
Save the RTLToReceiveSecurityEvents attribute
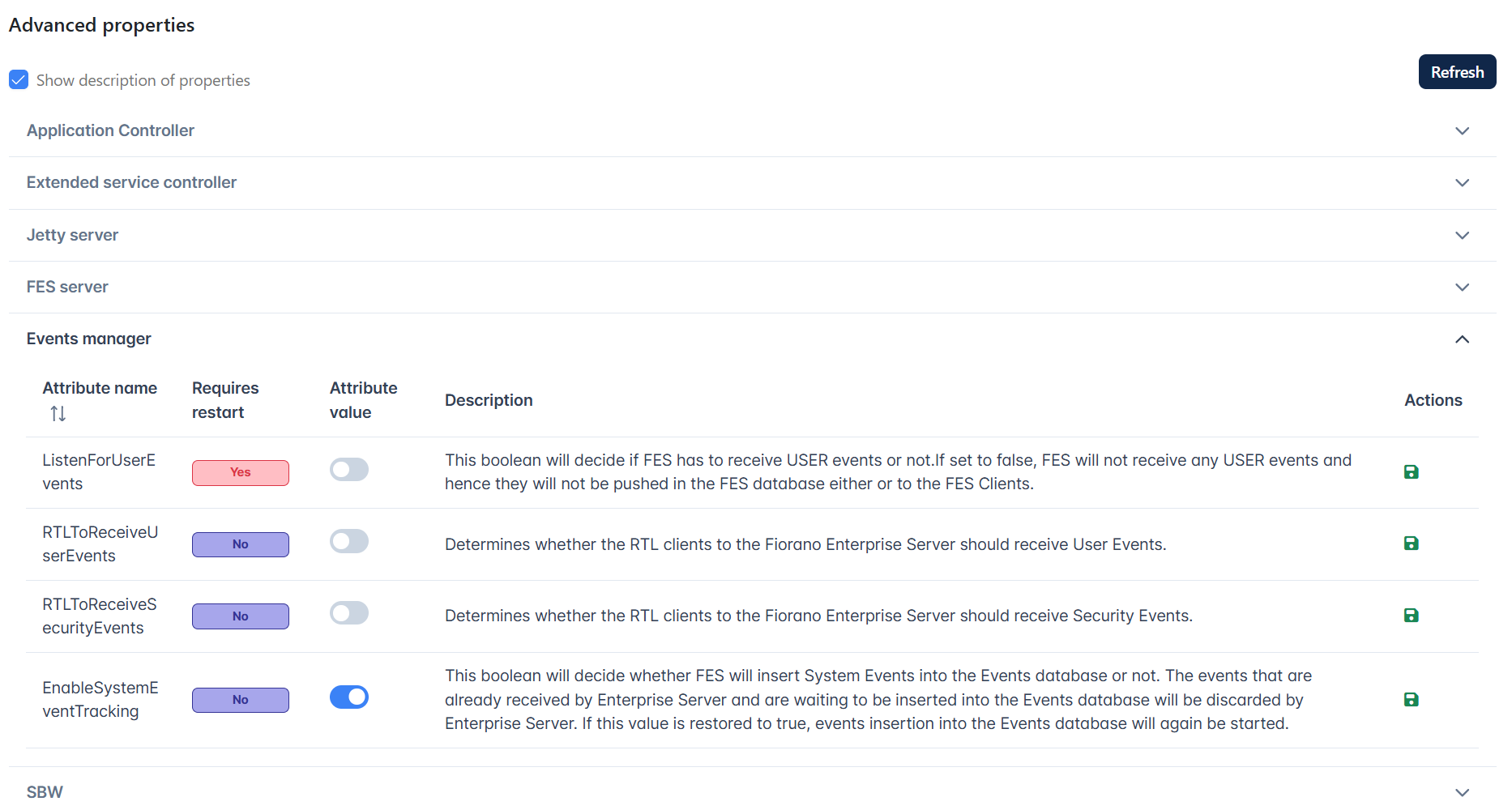pyautogui.click(x=1411, y=616)
